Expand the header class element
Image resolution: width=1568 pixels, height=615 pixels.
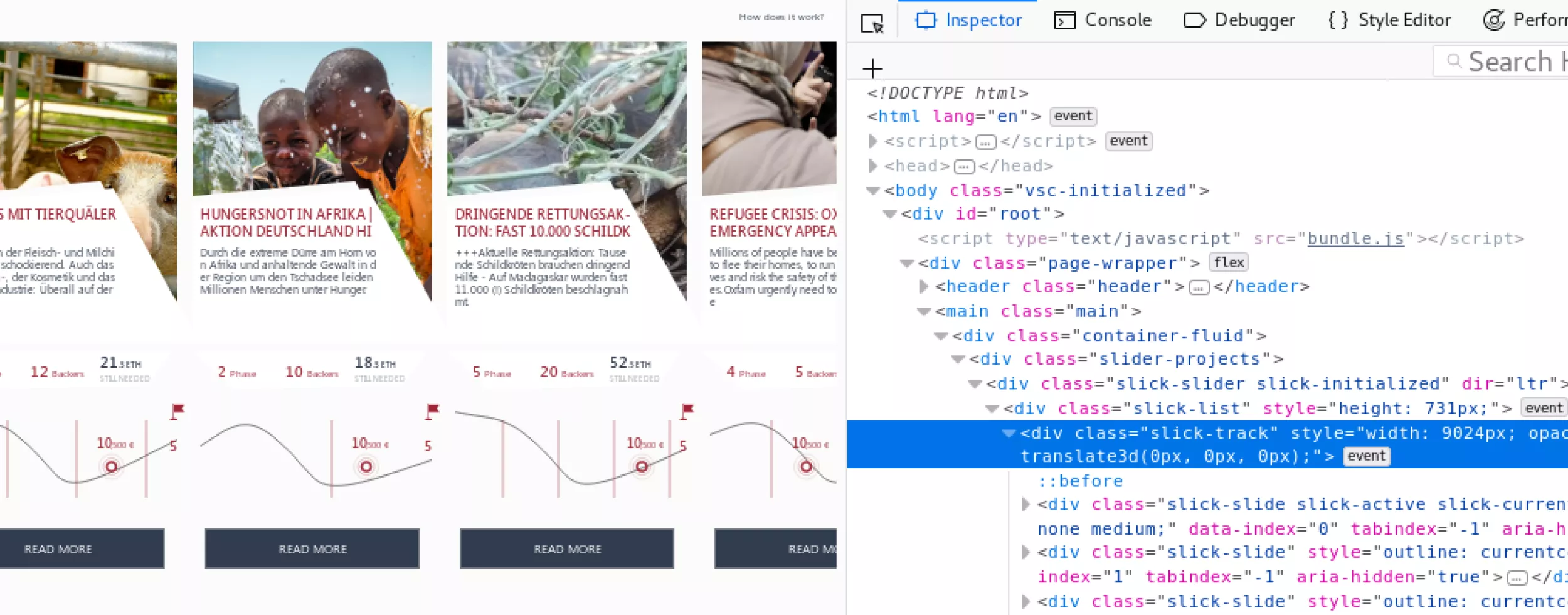[923, 287]
